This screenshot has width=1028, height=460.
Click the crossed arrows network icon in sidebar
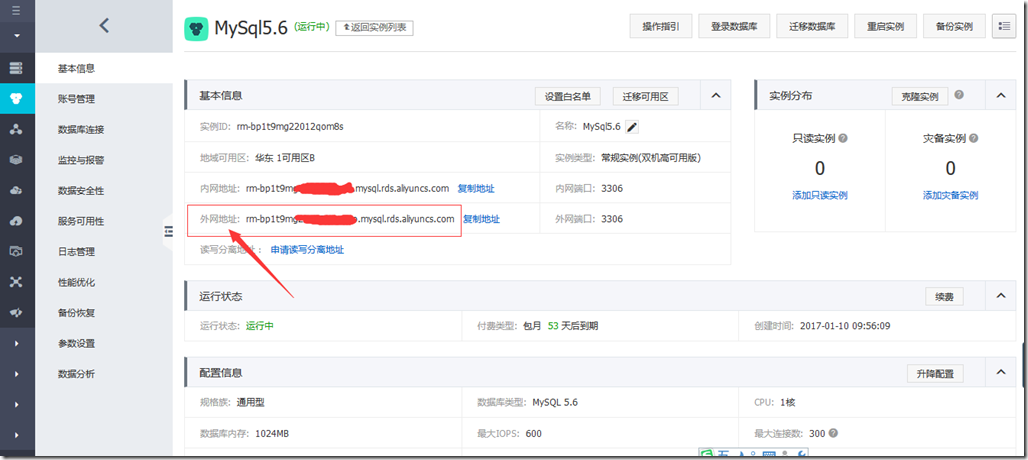click(x=16, y=282)
